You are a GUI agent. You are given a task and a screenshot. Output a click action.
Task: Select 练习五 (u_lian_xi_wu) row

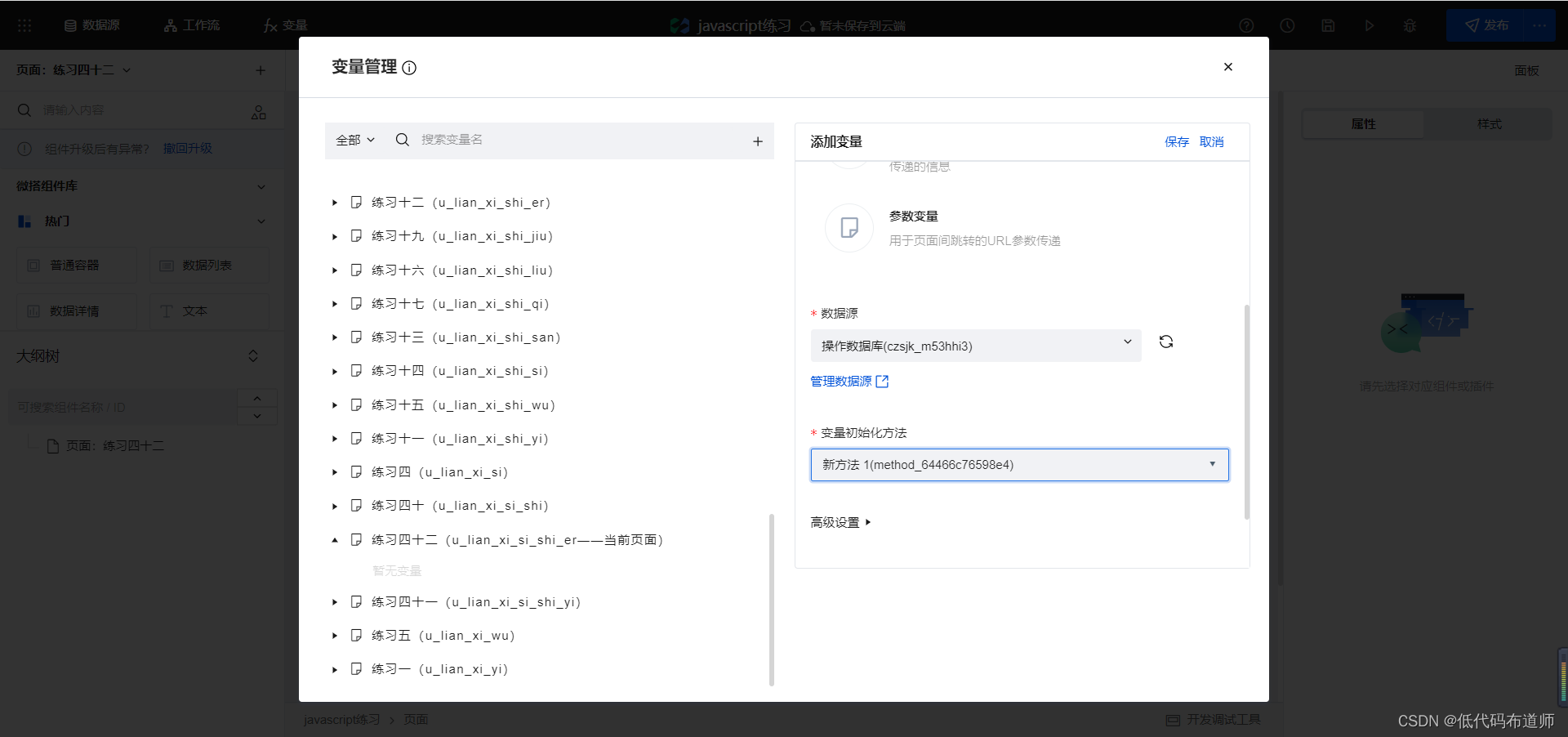[x=443, y=636]
